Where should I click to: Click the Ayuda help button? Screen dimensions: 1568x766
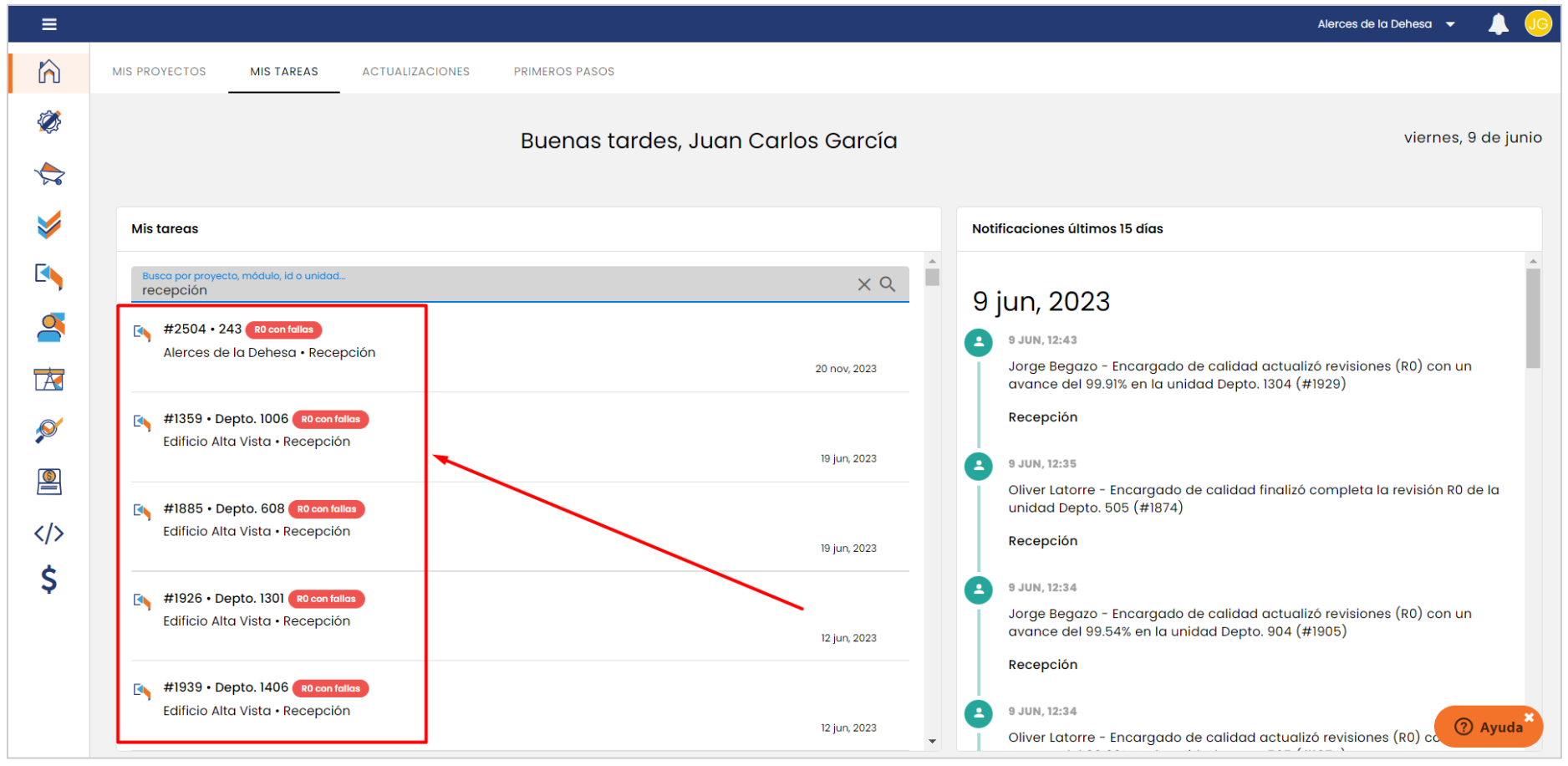click(1489, 726)
